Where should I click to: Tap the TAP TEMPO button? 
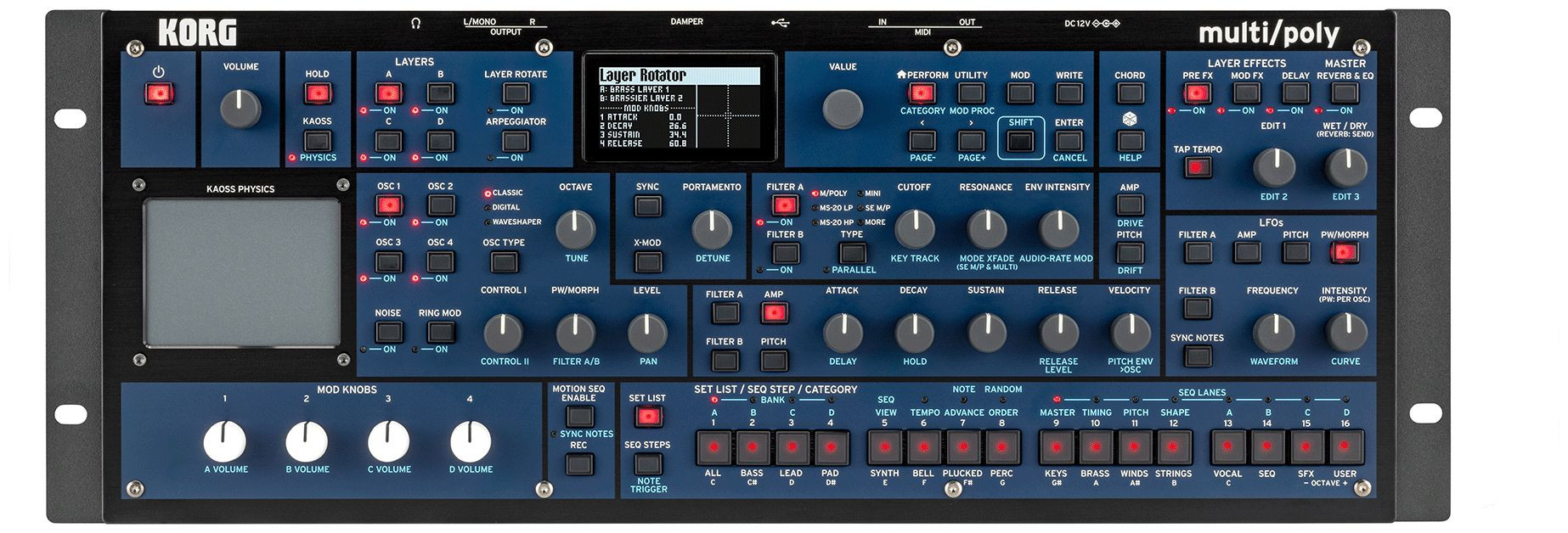1197,167
